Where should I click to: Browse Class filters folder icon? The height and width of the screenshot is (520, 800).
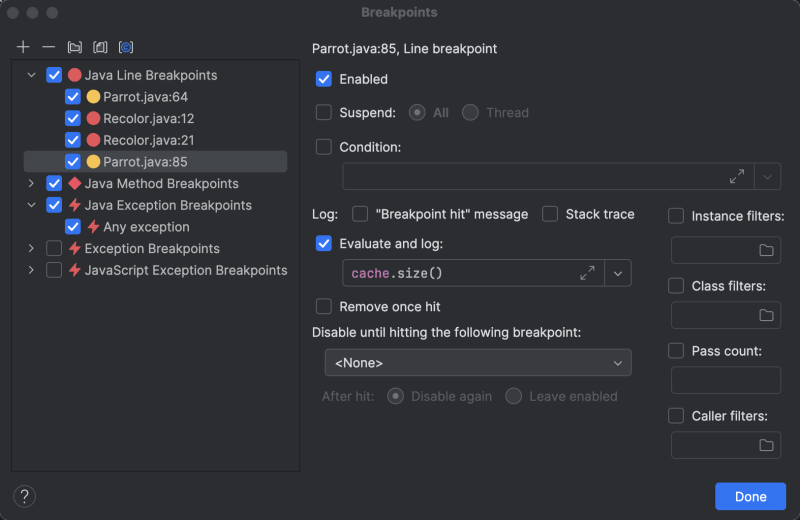tap(767, 315)
